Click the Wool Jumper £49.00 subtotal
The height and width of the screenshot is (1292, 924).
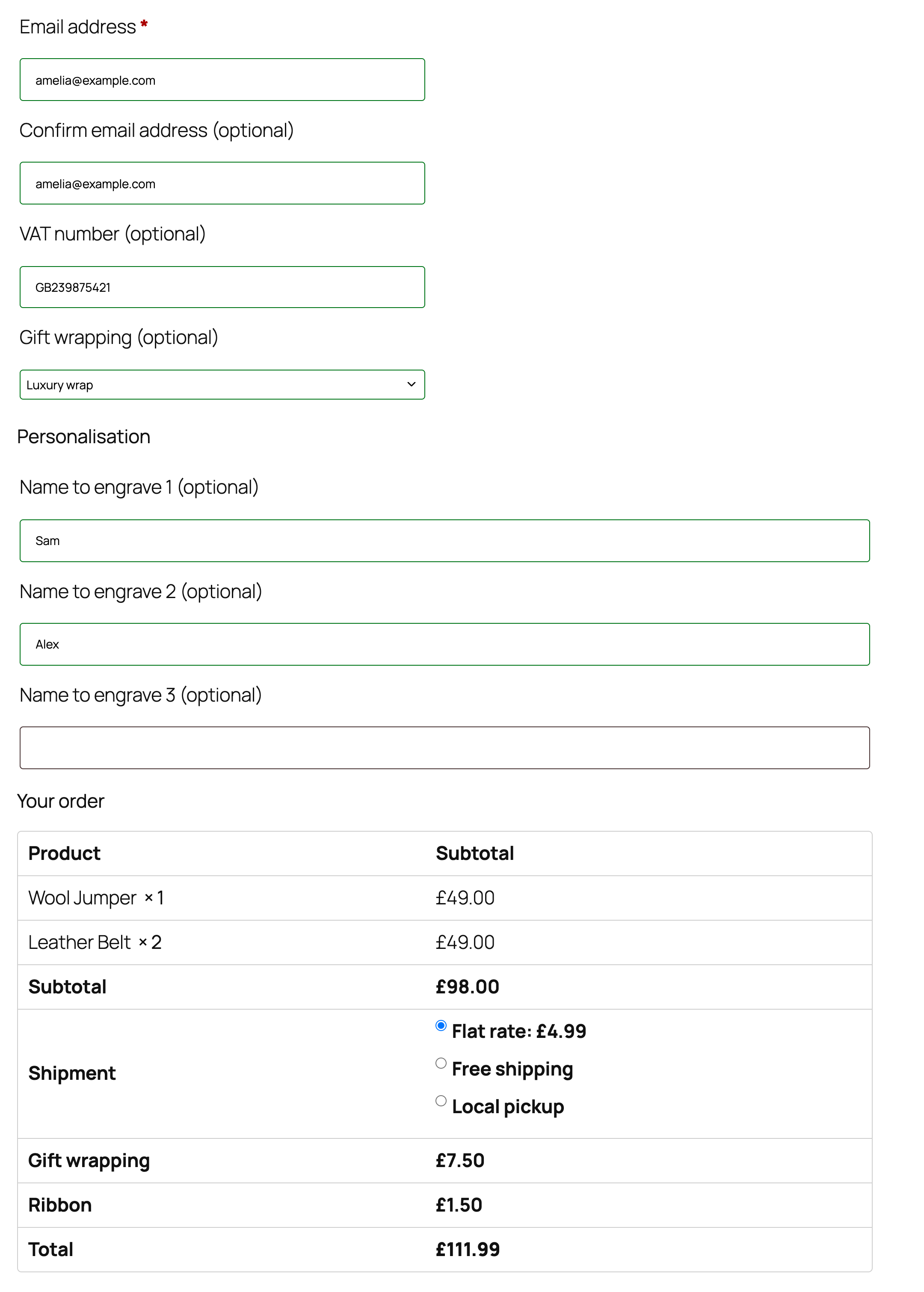(x=465, y=898)
